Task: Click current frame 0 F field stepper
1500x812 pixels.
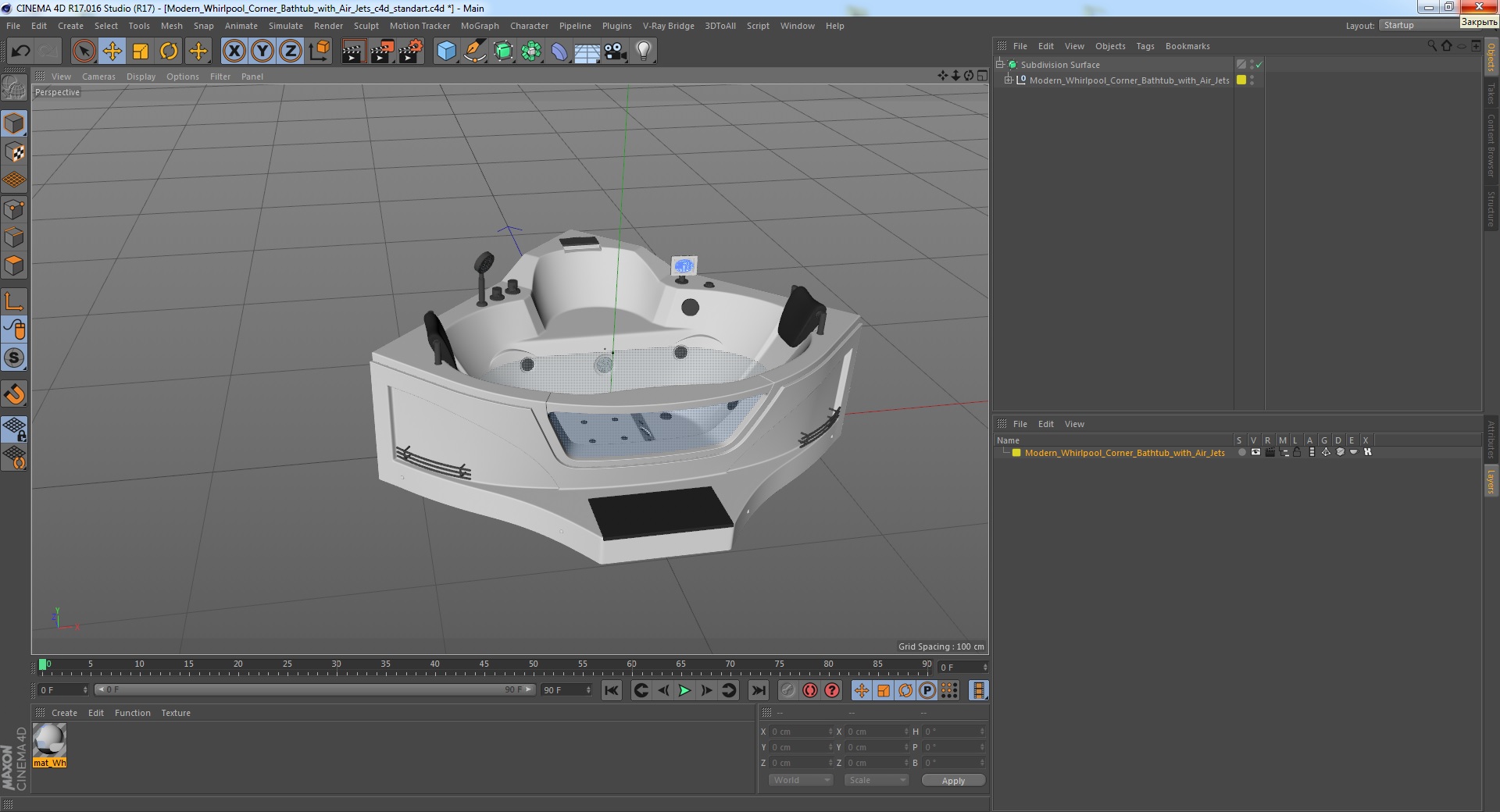Action: (85, 690)
